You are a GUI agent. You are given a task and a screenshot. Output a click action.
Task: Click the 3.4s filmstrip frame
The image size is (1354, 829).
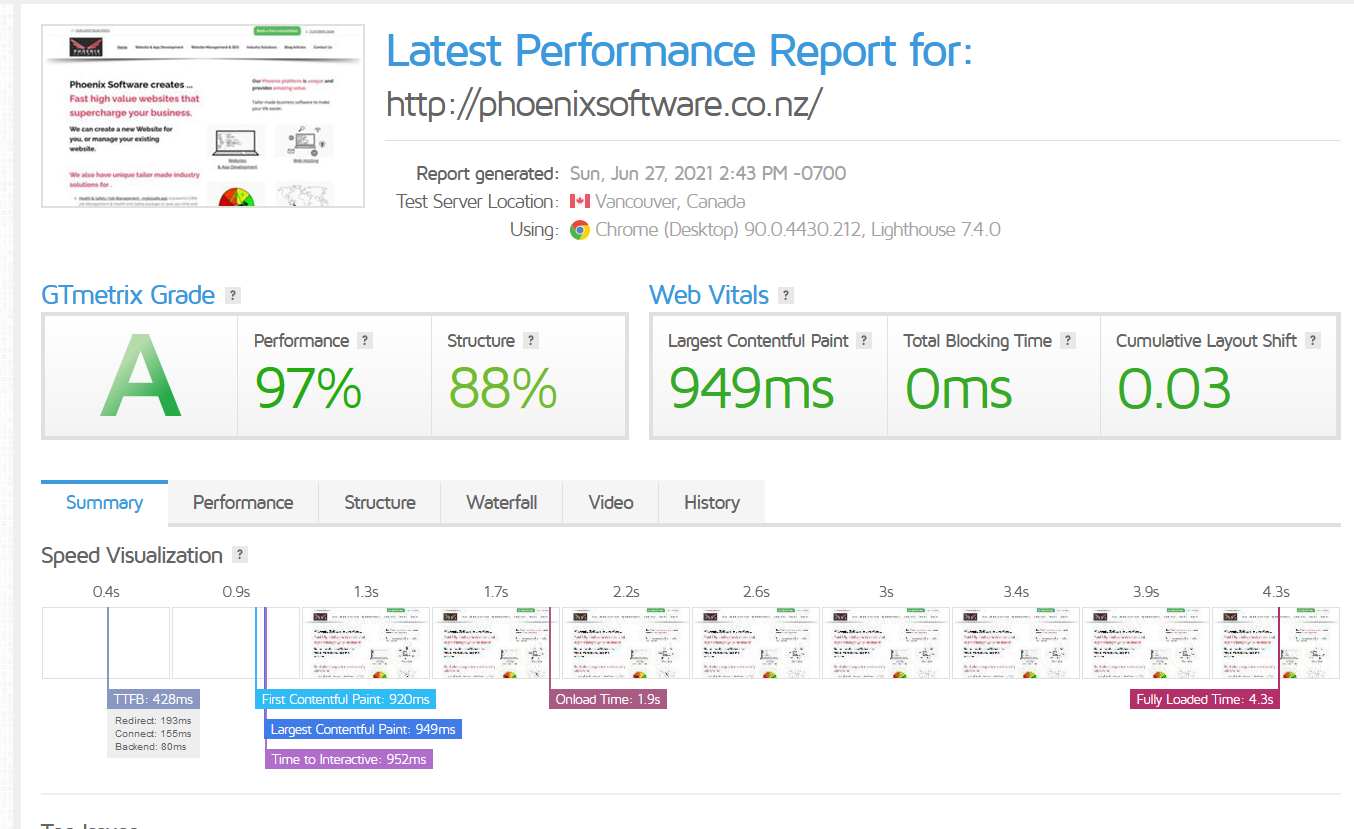(x=1016, y=643)
